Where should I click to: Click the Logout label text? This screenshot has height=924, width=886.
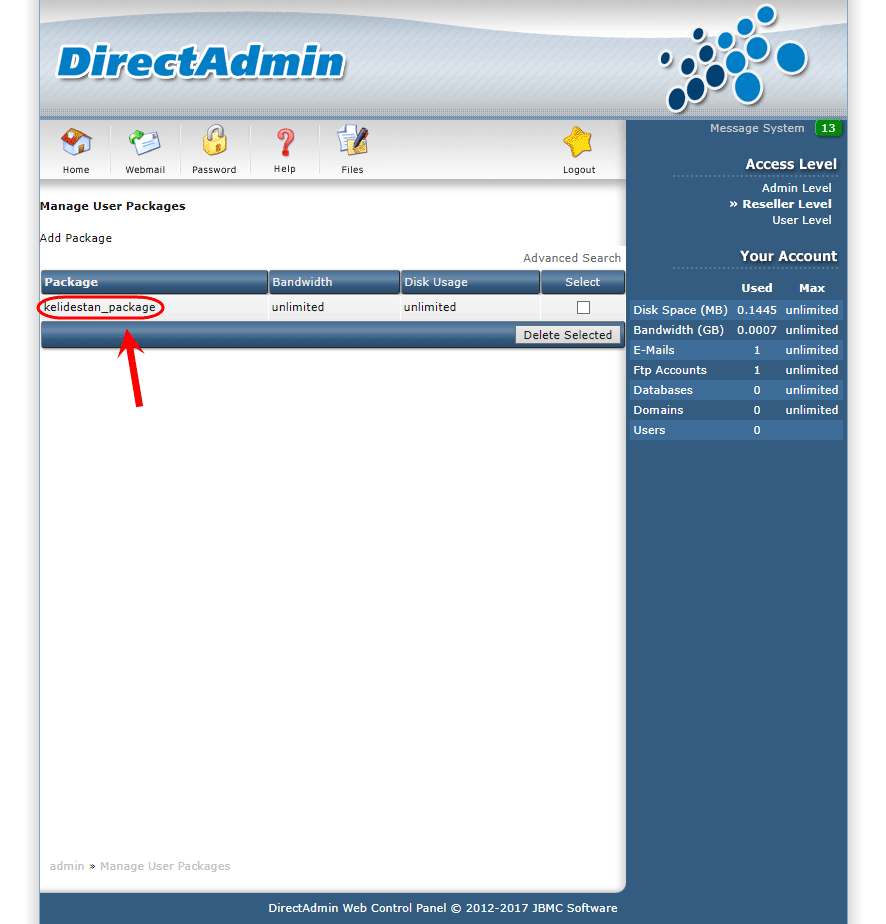tap(579, 170)
